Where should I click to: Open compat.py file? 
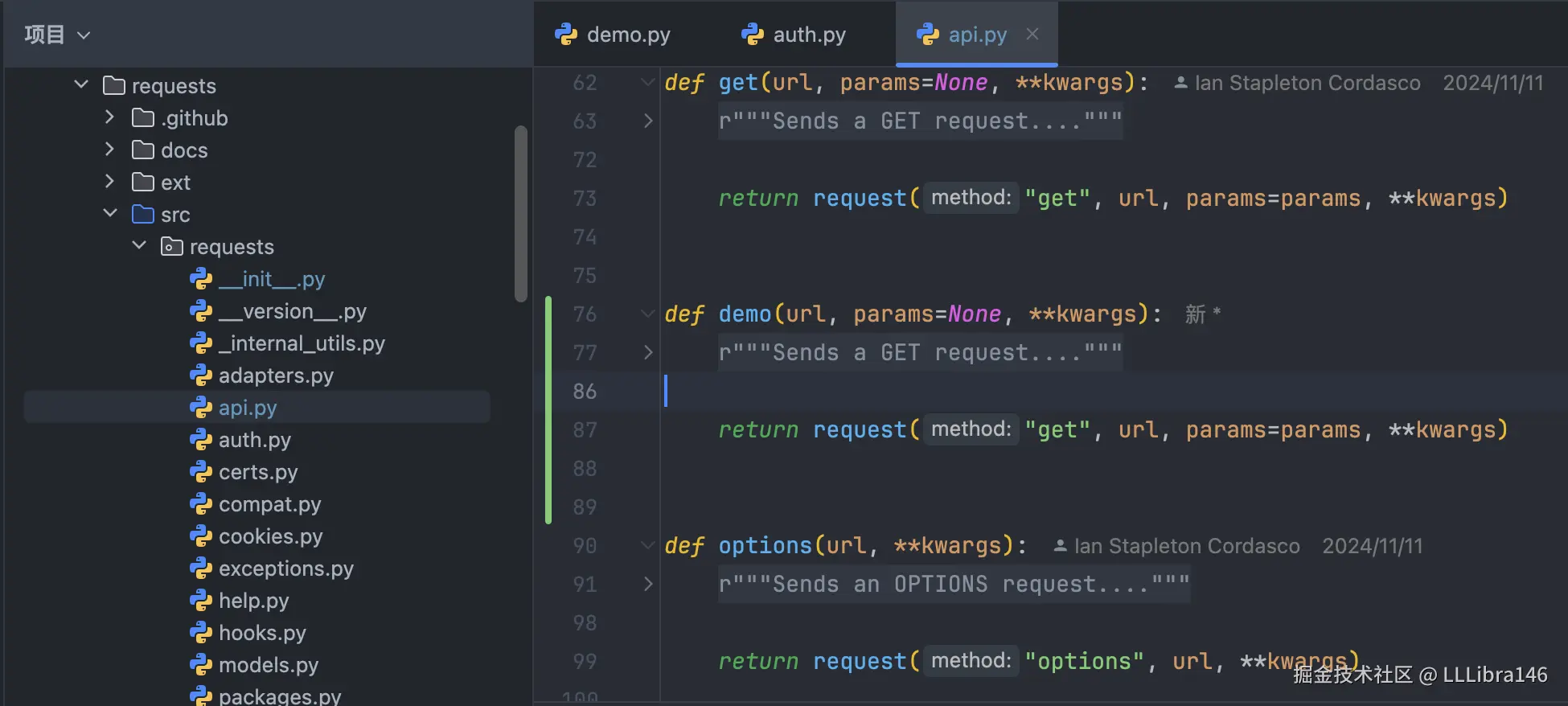(270, 504)
